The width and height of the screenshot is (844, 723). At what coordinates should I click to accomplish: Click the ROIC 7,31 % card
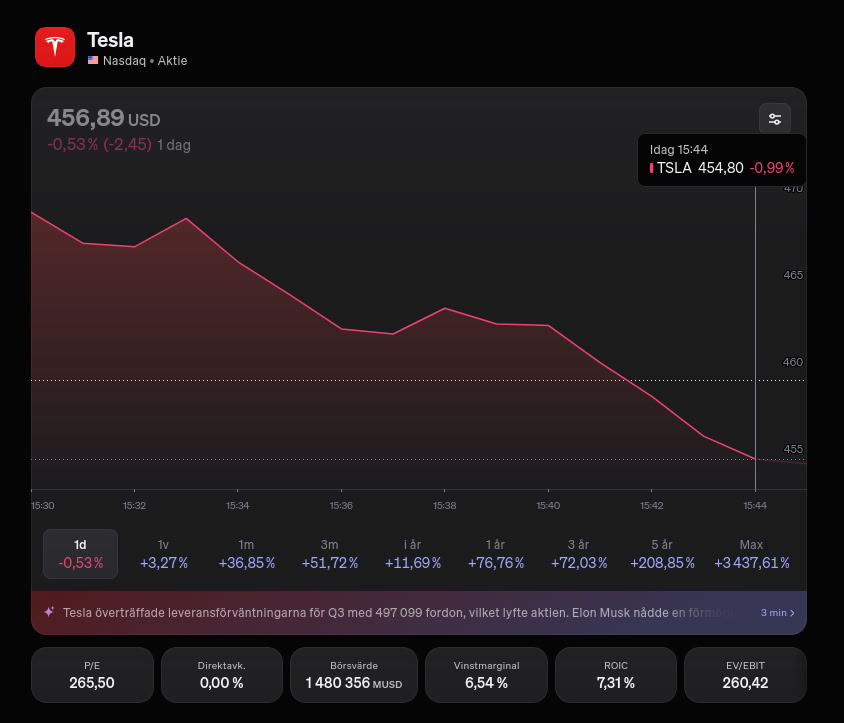615,675
